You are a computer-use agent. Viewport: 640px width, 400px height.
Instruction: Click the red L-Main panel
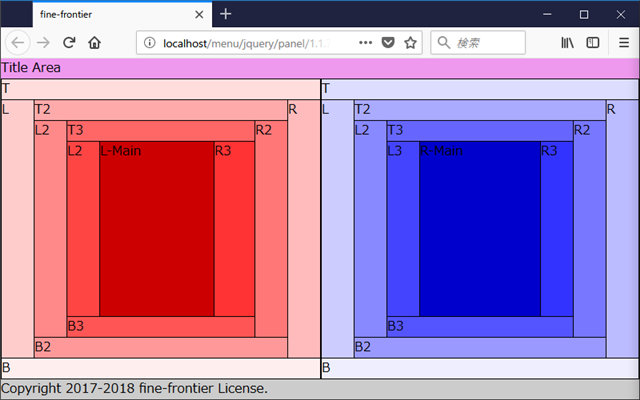pos(157,229)
